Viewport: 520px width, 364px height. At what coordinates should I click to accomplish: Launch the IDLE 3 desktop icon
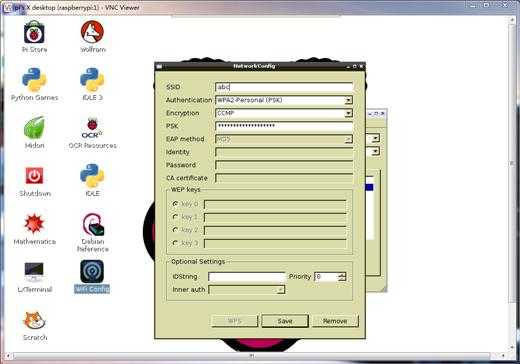(x=92, y=84)
